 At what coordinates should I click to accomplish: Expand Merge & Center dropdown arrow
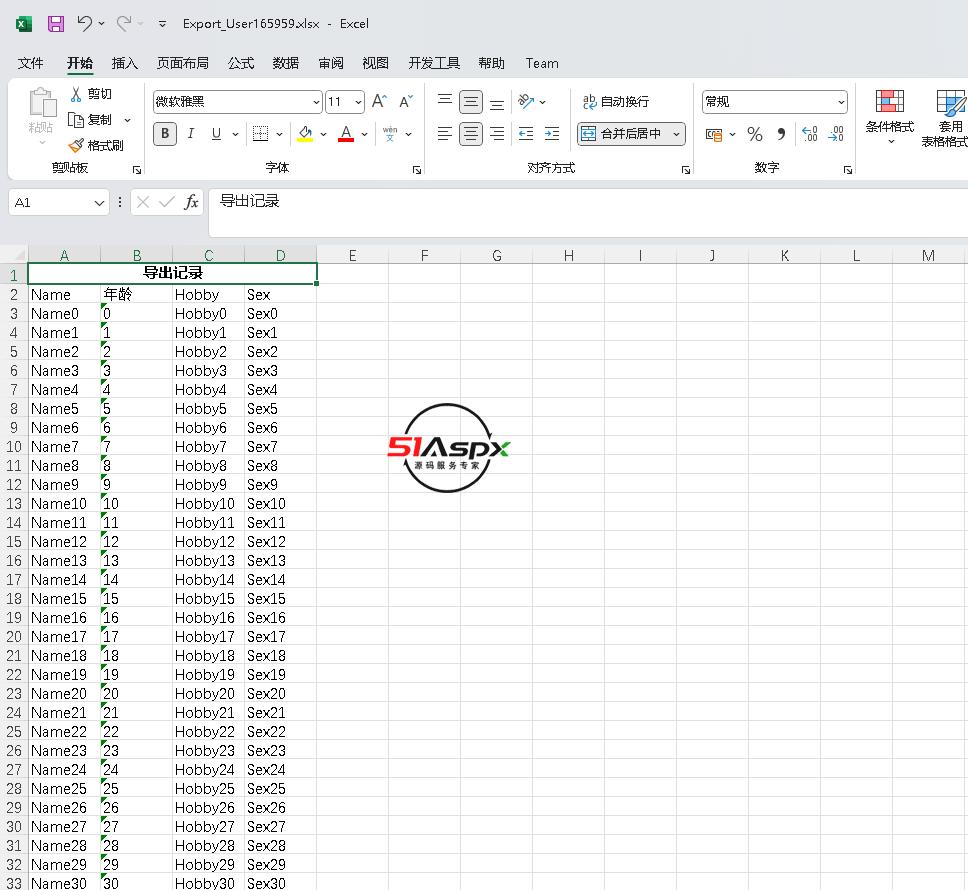click(677, 134)
